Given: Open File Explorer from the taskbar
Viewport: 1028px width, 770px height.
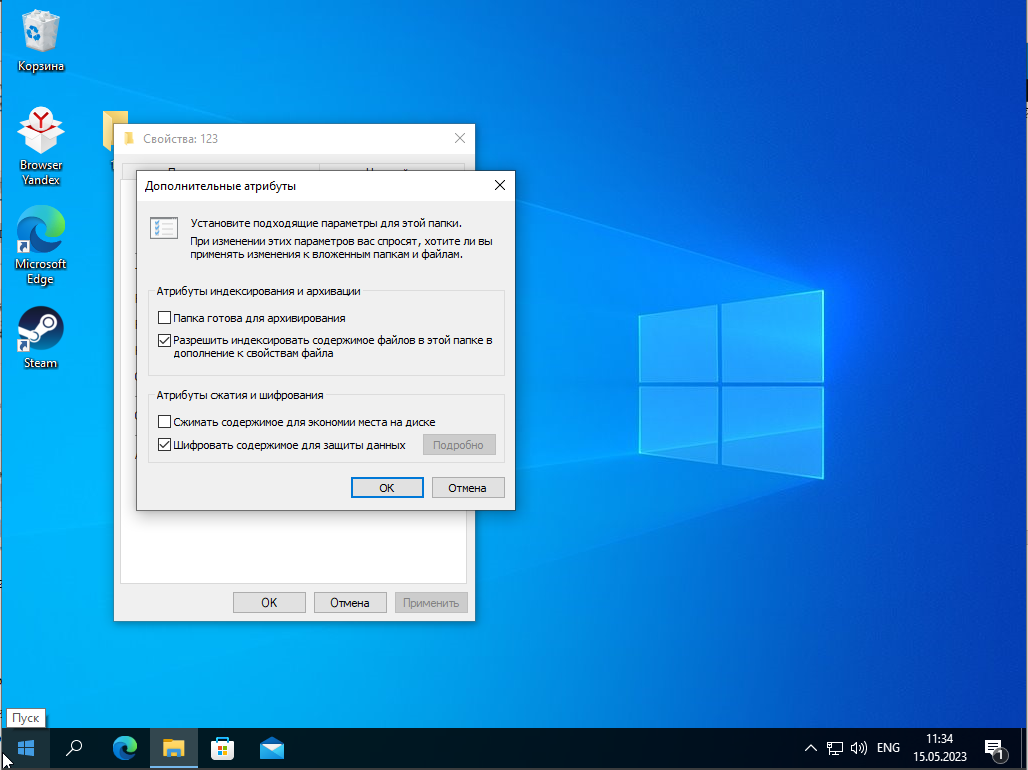Looking at the screenshot, I should click(174, 748).
